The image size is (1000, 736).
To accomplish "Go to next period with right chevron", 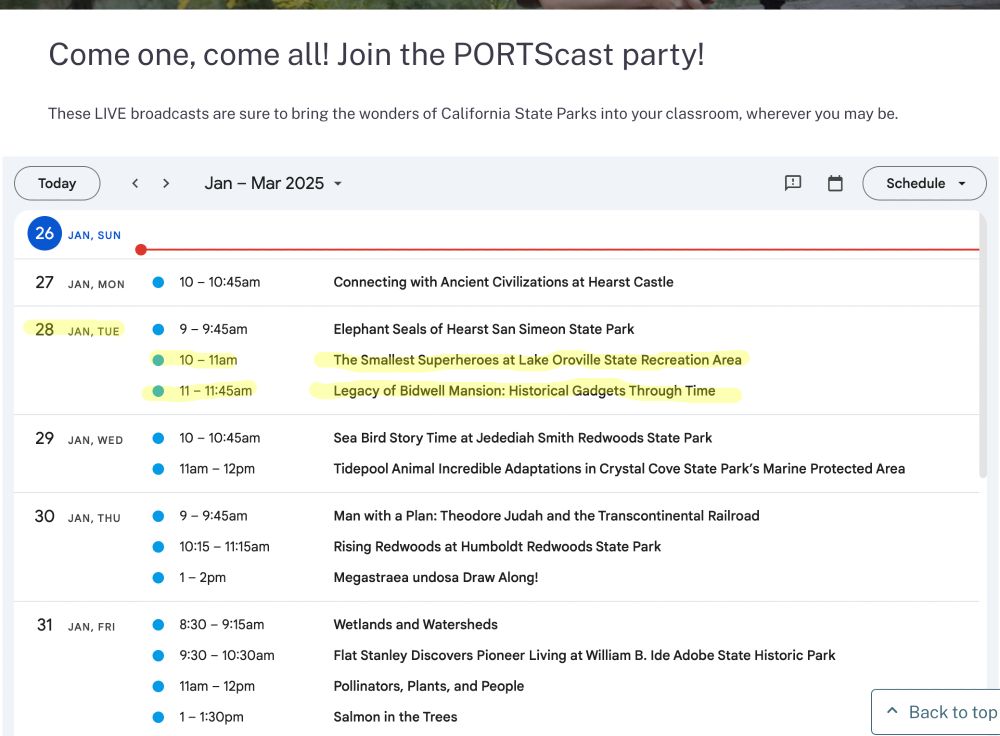I will coord(166,184).
